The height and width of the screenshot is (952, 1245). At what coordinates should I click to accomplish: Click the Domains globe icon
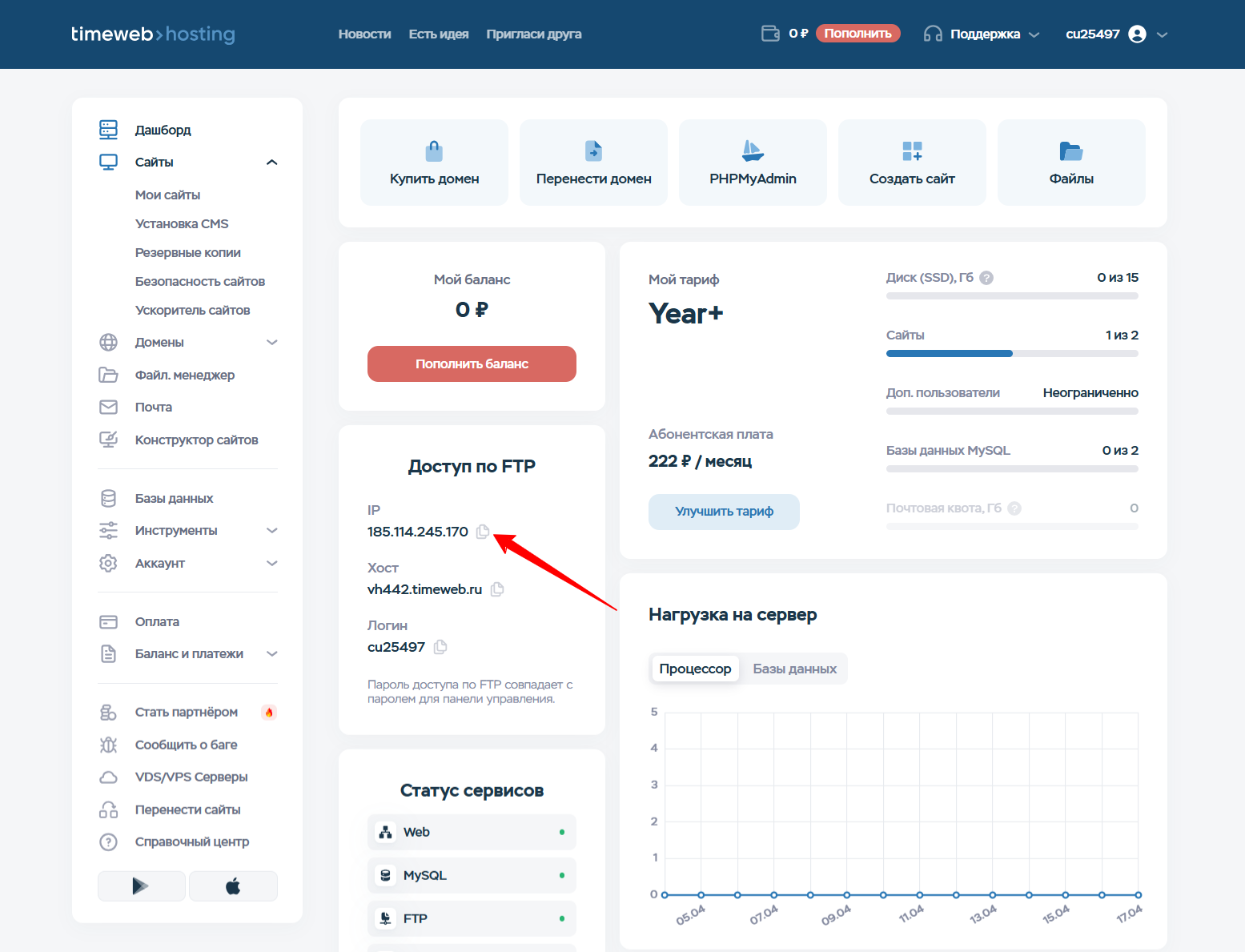pyautogui.click(x=108, y=343)
